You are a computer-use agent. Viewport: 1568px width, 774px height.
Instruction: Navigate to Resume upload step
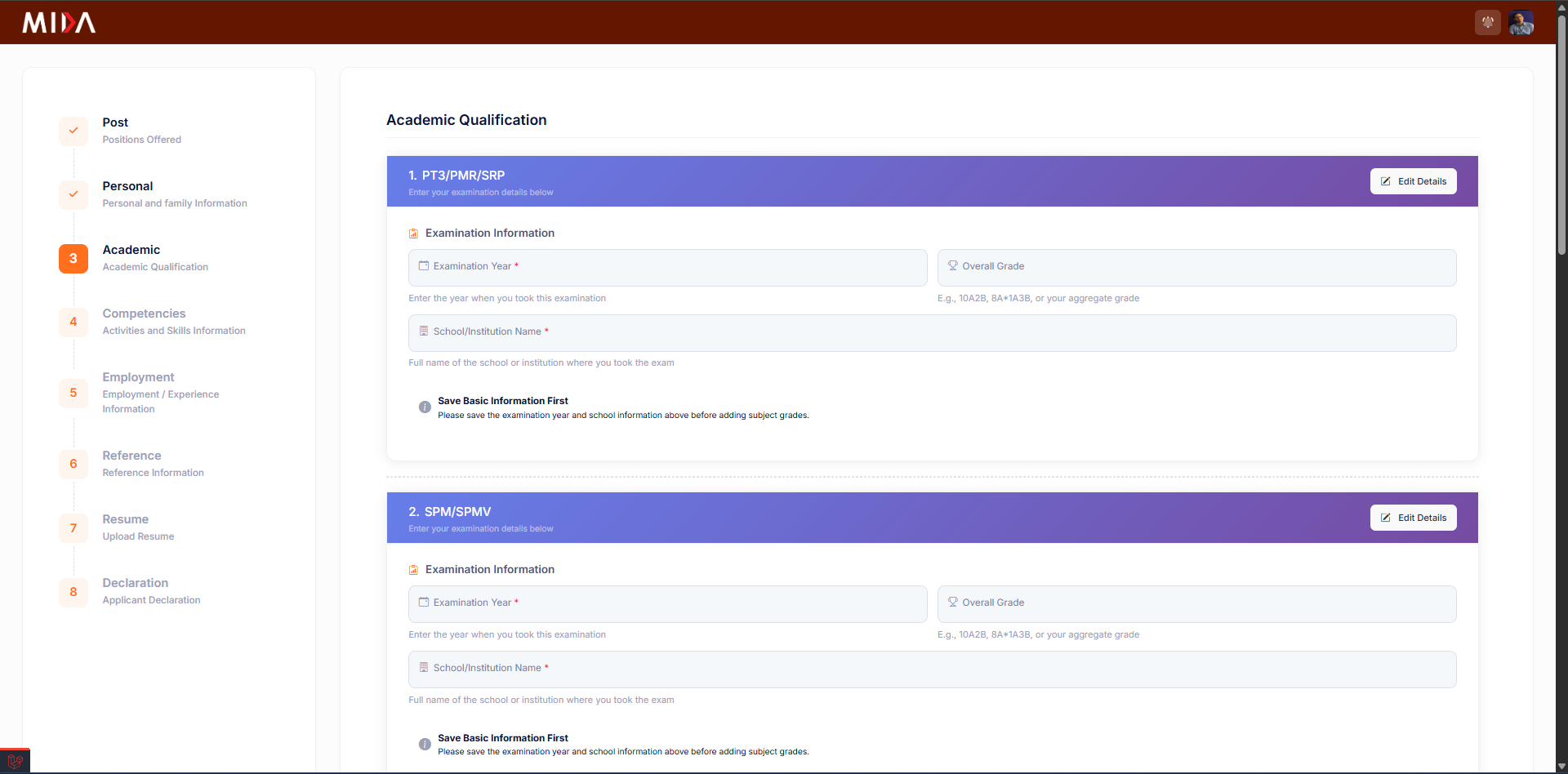pyautogui.click(x=125, y=519)
